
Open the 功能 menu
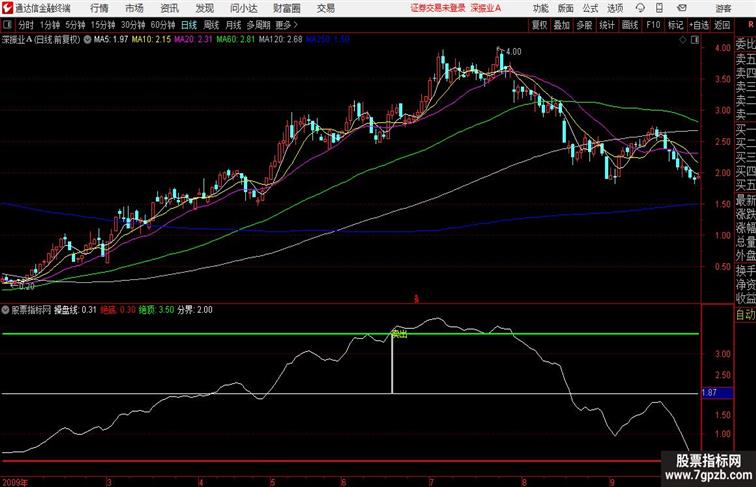coord(540,8)
